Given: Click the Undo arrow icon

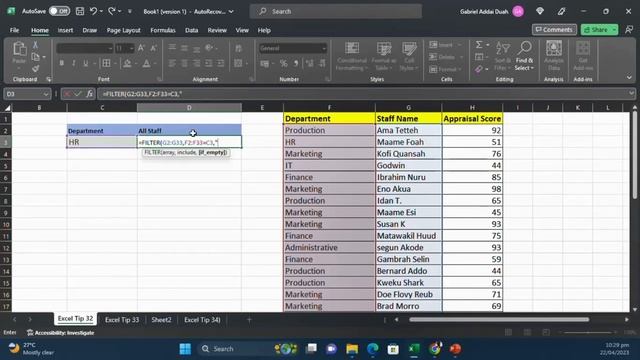Looking at the screenshot, I should point(93,11).
